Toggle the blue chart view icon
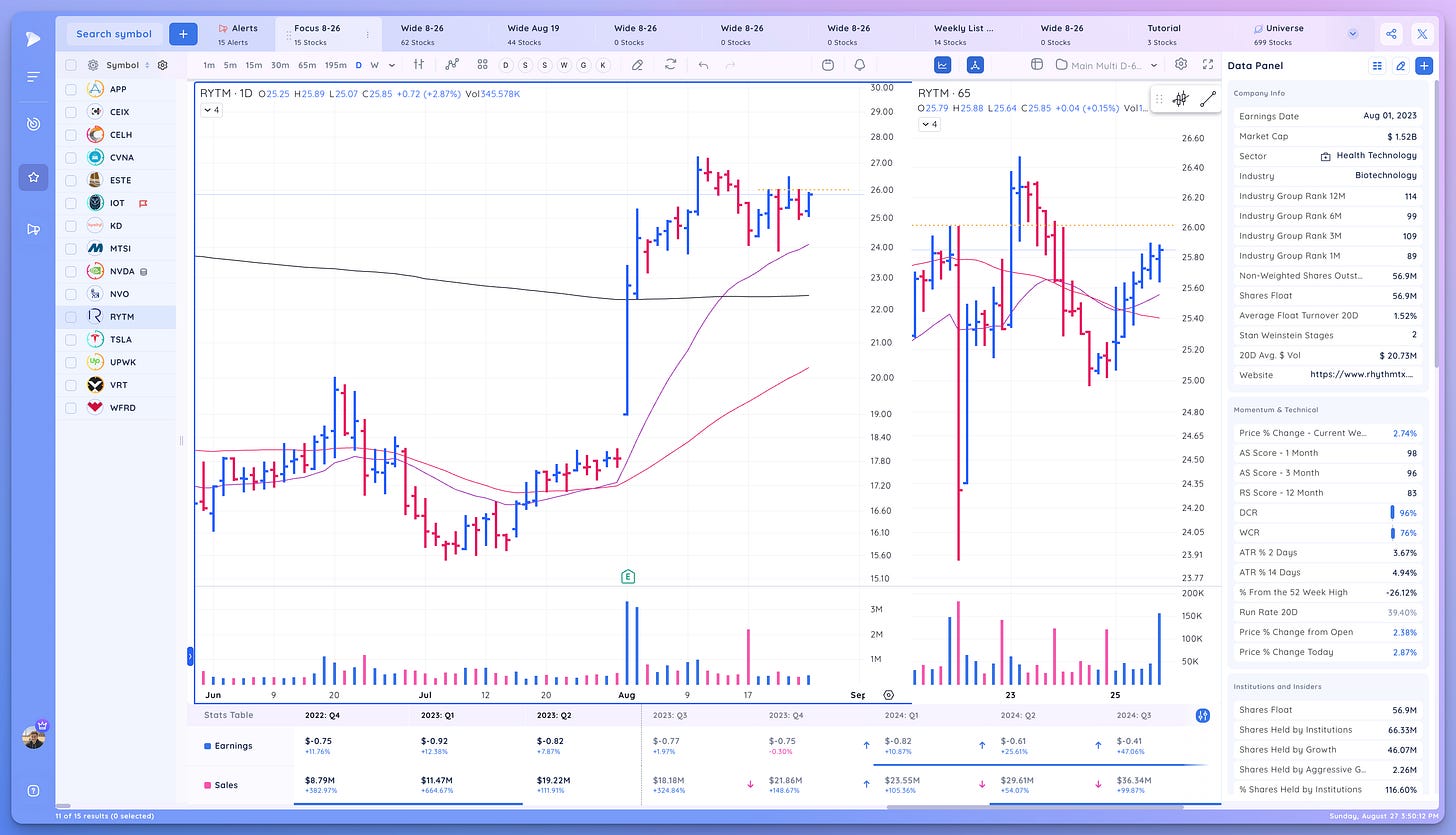The width and height of the screenshot is (1456, 835). click(942, 64)
